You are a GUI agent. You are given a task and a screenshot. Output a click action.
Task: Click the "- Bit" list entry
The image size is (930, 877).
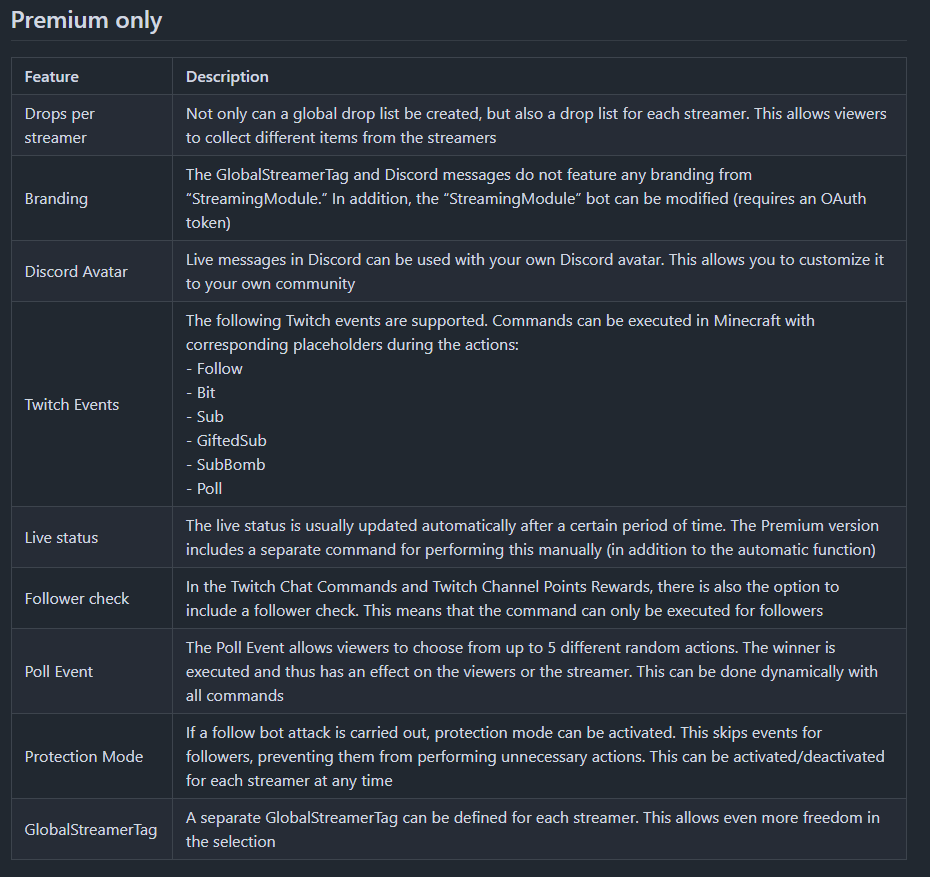pyautogui.click(x=201, y=393)
